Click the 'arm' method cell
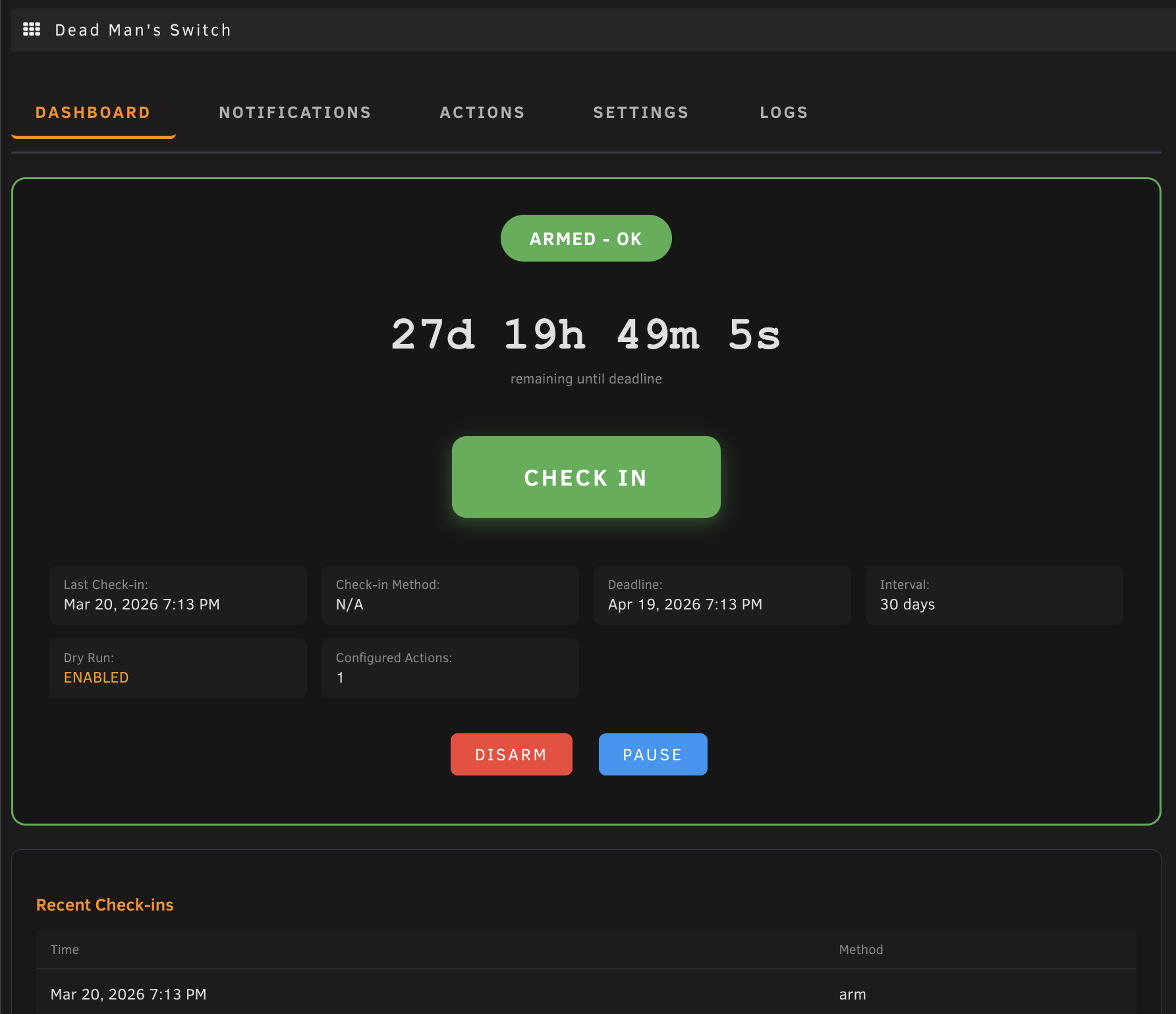The image size is (1176, 1014). click(x=852, y=994)
